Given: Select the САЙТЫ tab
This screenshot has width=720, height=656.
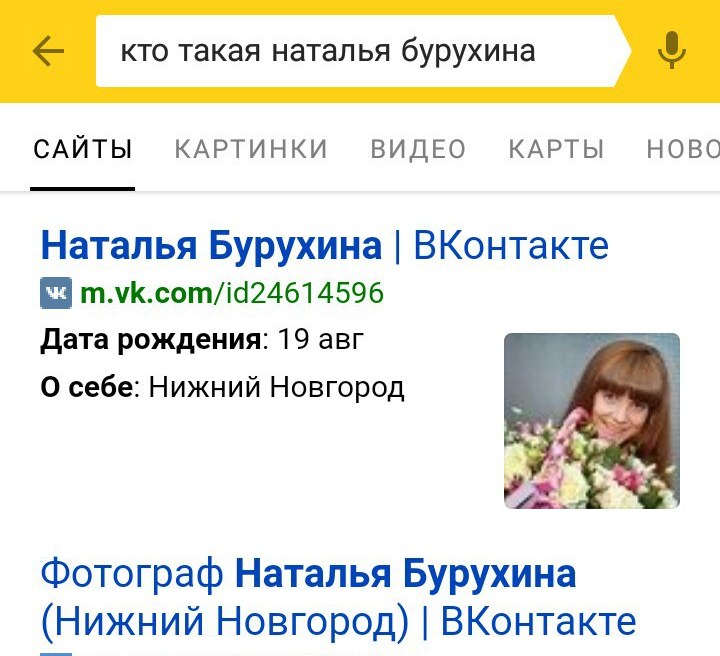Looking at the screenshot, I should (x=83, y=149).
